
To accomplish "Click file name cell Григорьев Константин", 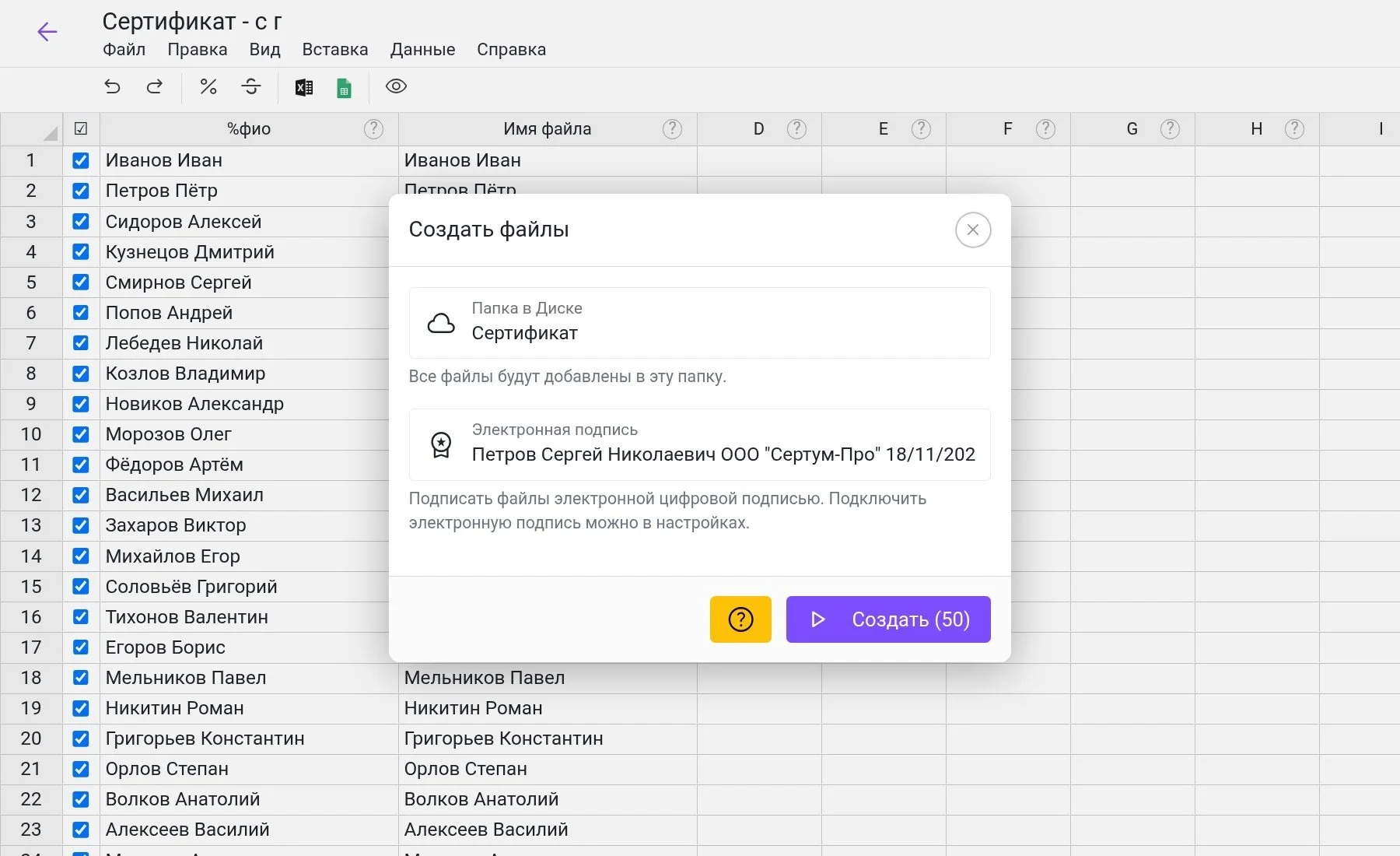I will tap(548, 738).
